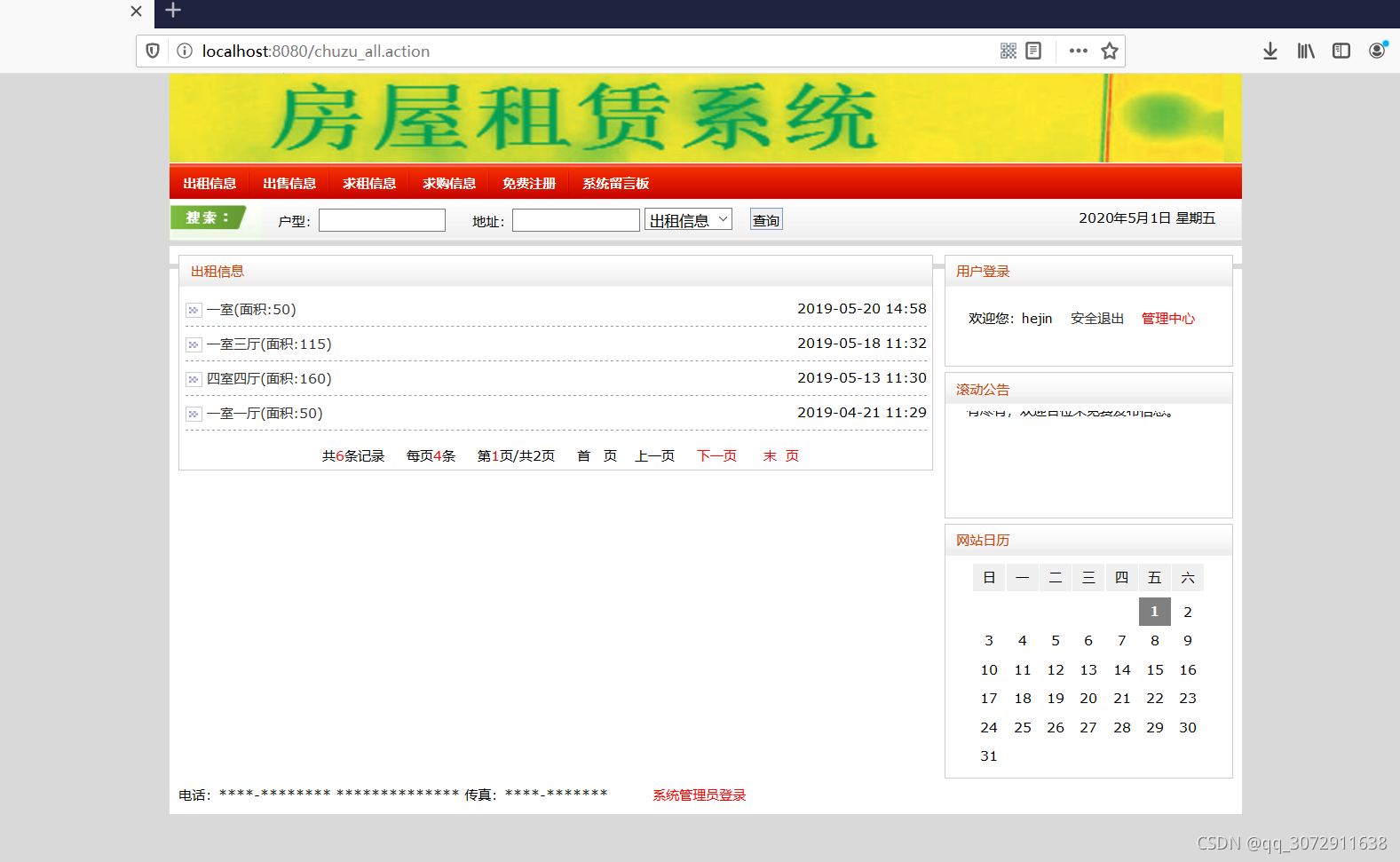Open listing 一室一厅(面积:50)
Viewport: 1400px width, 862px height.
pyautogui.click(x=265, y=413)
